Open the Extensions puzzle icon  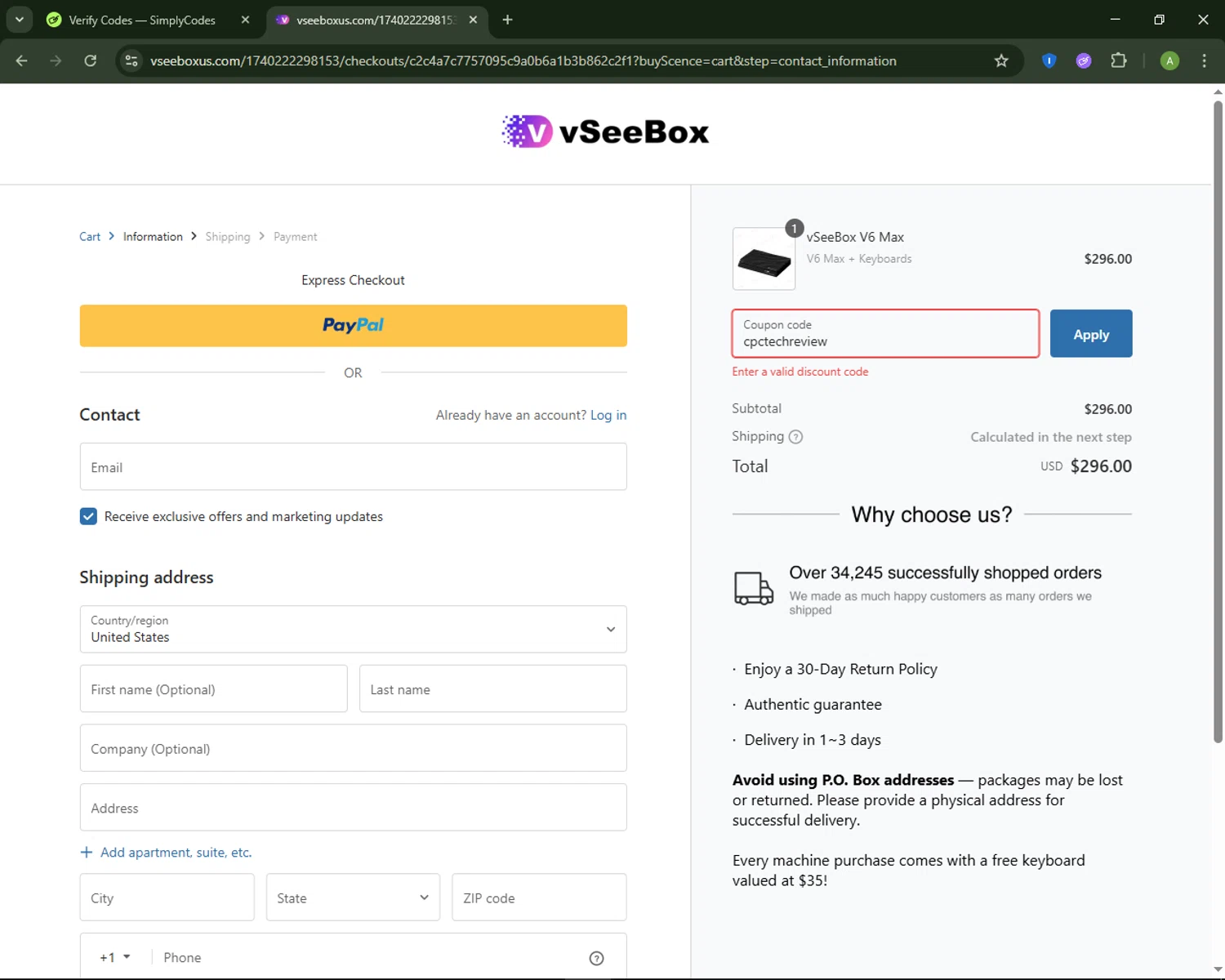click(1119, 60)
